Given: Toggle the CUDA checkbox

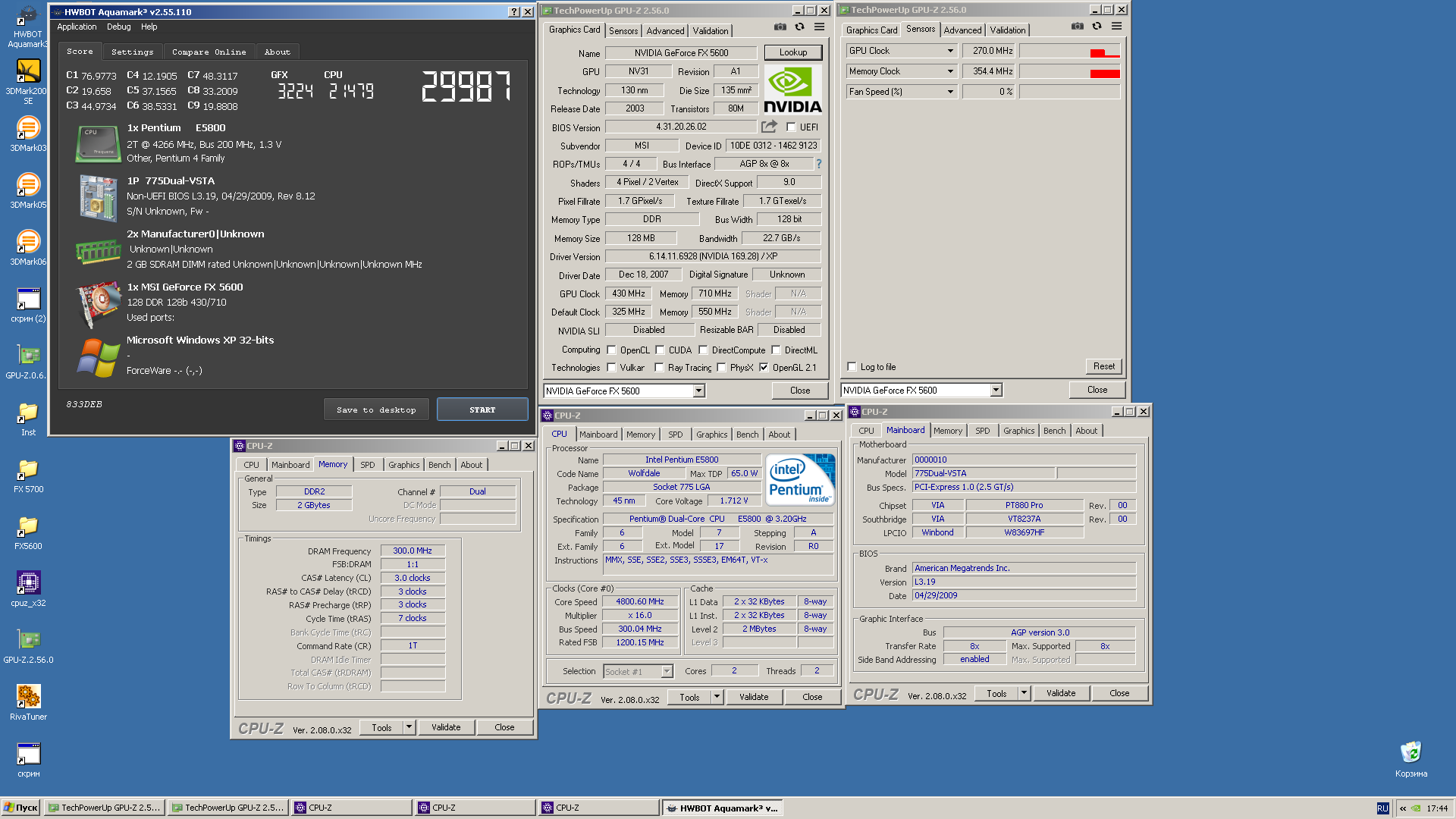Looking at the screenshot, I should coord(660,350).
